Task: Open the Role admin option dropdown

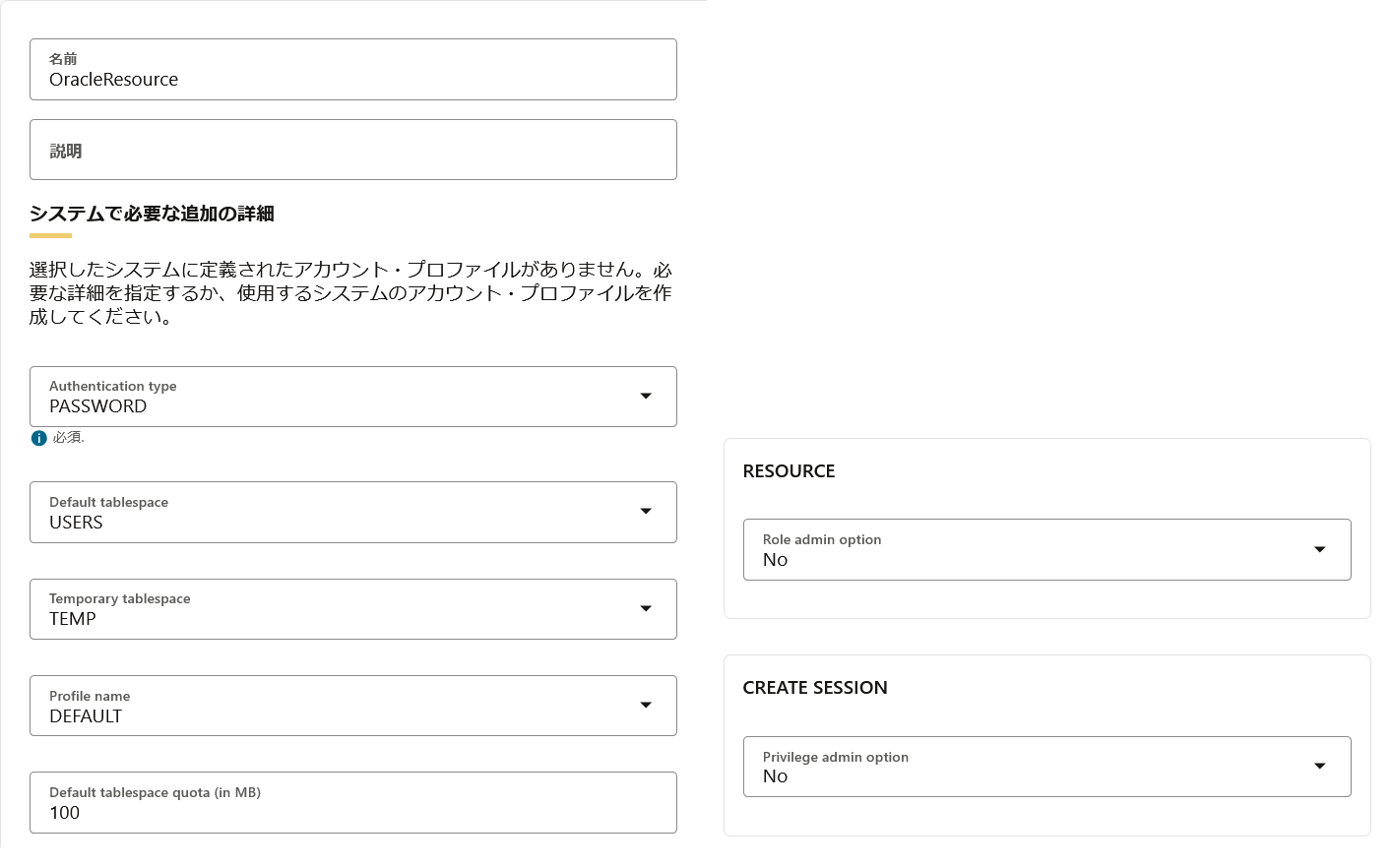Action: [x=1046, y=549]
